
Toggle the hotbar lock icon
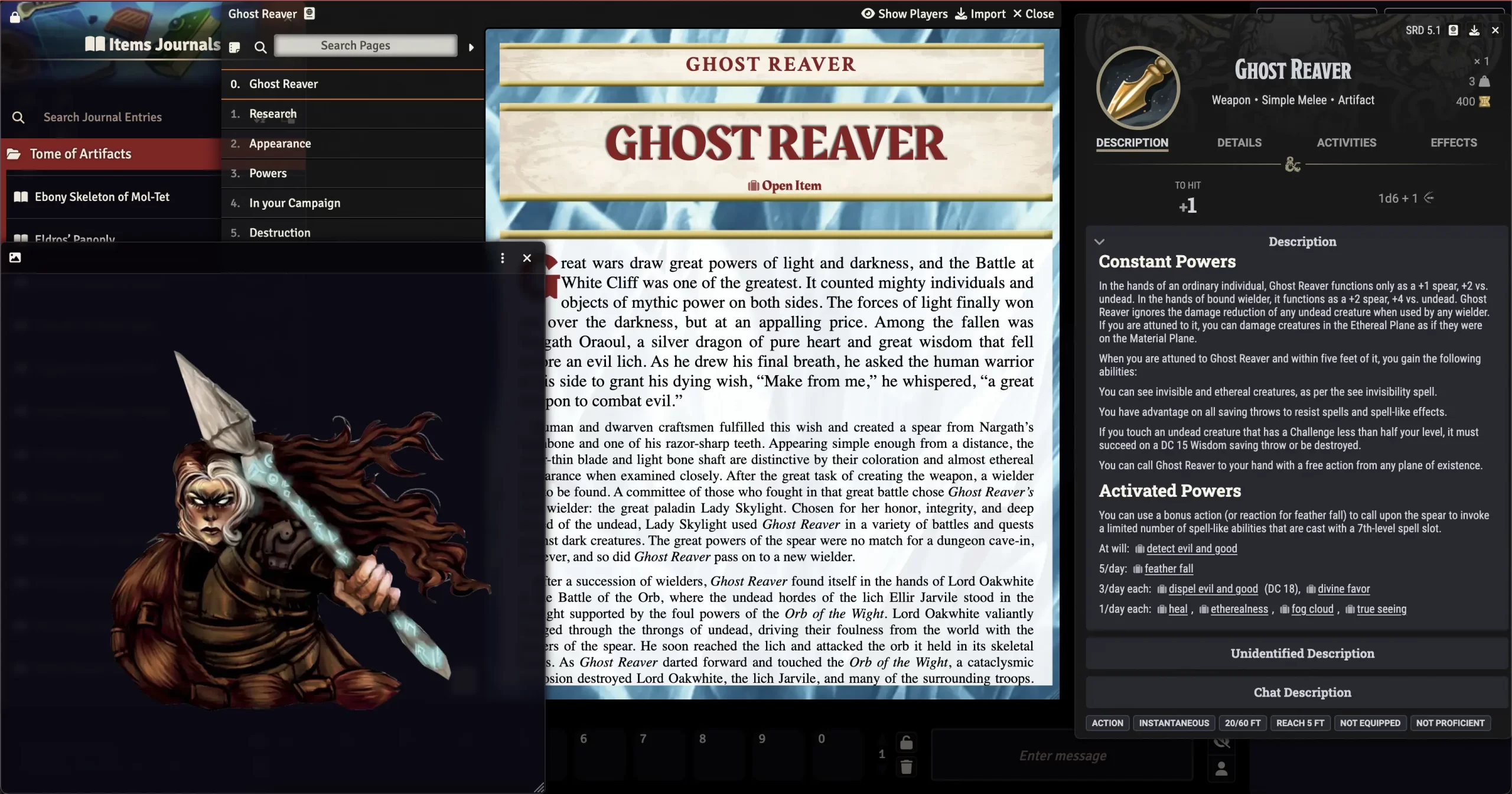click(906, 743)
